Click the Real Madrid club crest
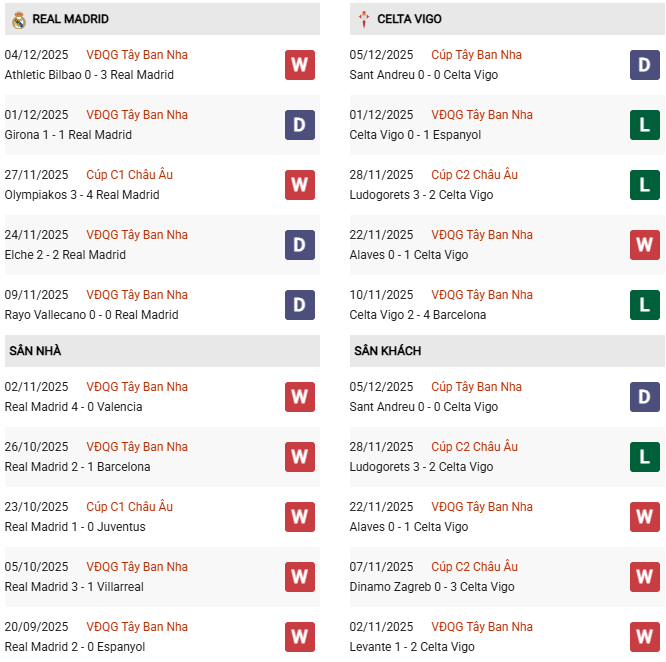The height and width of the screenshot is (662, 666). pos(18,19)
